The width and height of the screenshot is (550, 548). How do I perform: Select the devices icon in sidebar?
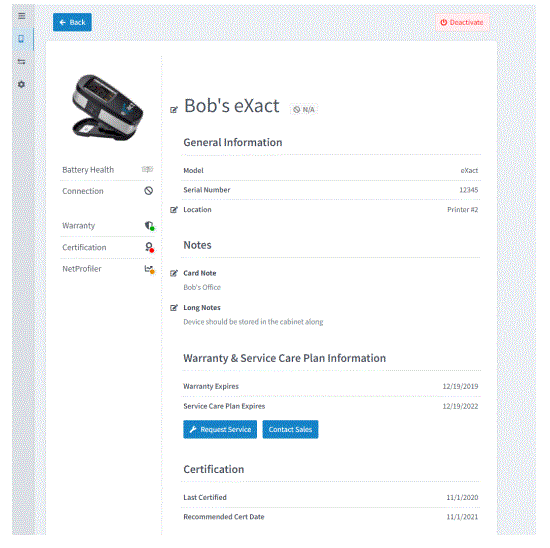pos(21,39)
